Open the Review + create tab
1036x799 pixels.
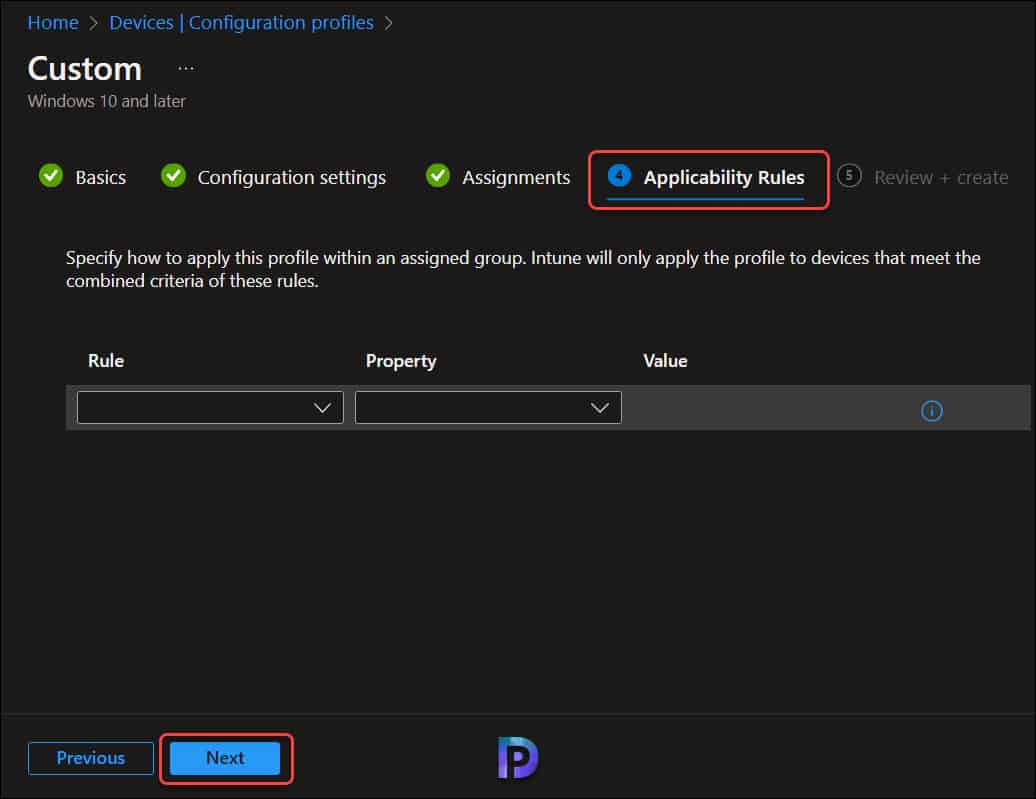point(941,177)
